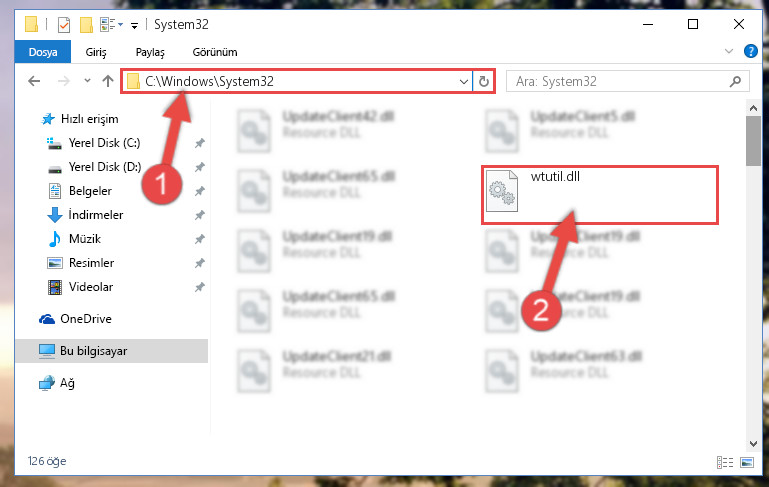The width and height of the screenshot is (769, 487).
Task: Click the new folder quick-access icon
Action: coord(86,25)
